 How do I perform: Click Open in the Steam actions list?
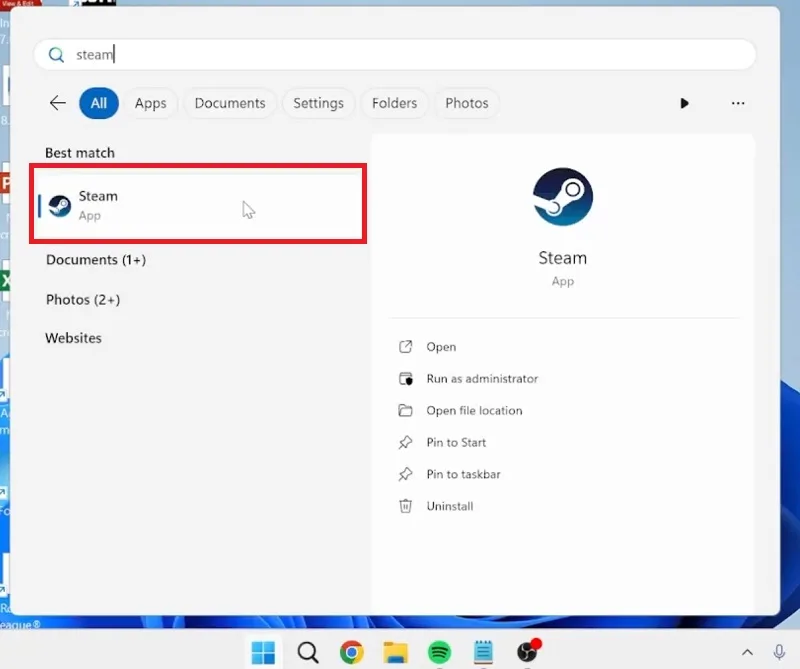[441, 347]
